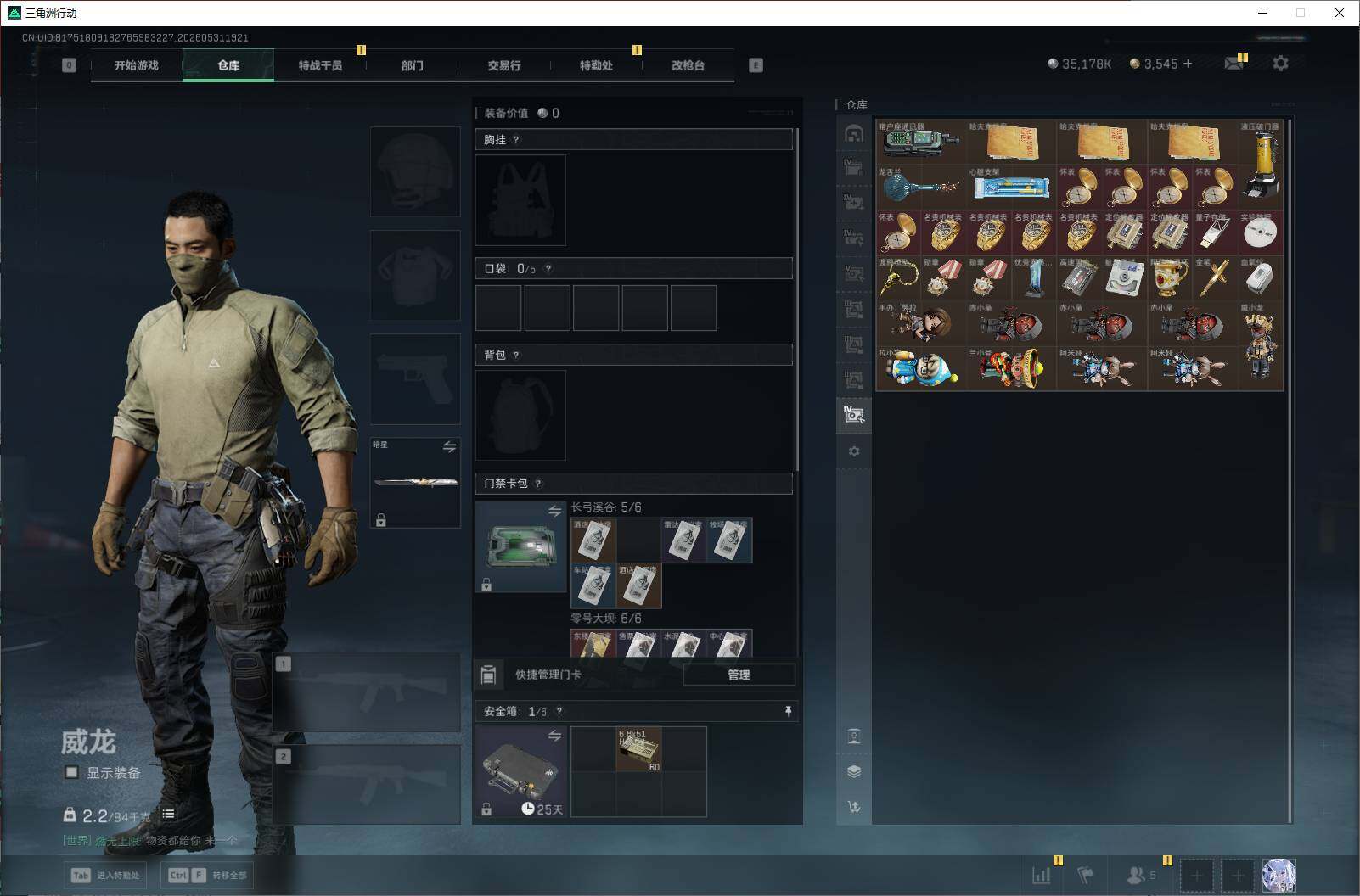Click the plus to add currency

tap(1188, 64)
